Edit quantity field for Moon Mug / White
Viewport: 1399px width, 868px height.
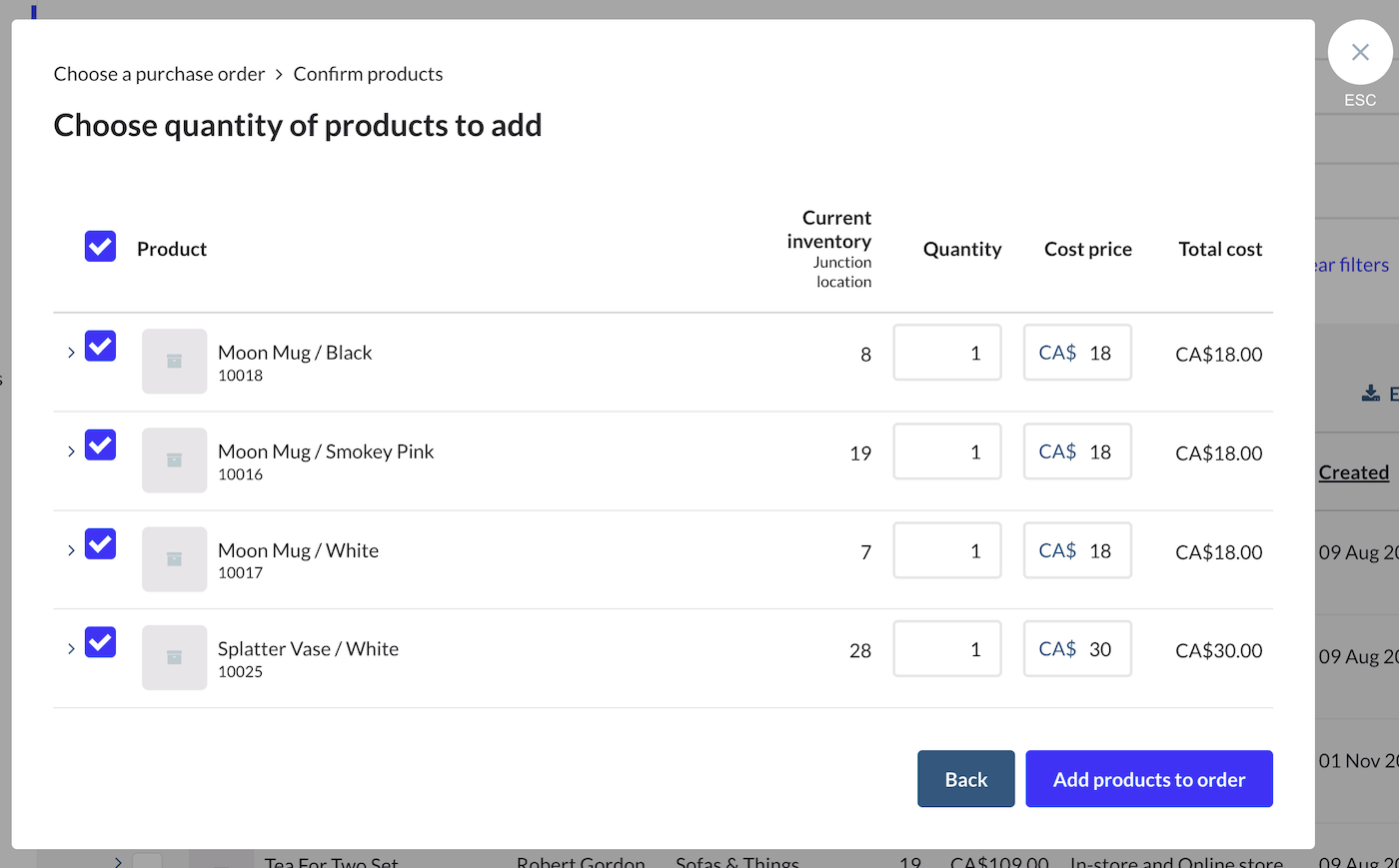pyautogui.click(x=946, y=550)
